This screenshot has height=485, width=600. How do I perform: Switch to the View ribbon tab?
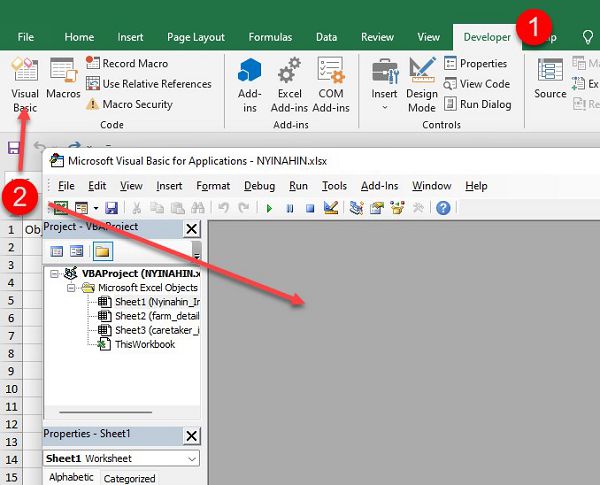[x=429, y=37]
